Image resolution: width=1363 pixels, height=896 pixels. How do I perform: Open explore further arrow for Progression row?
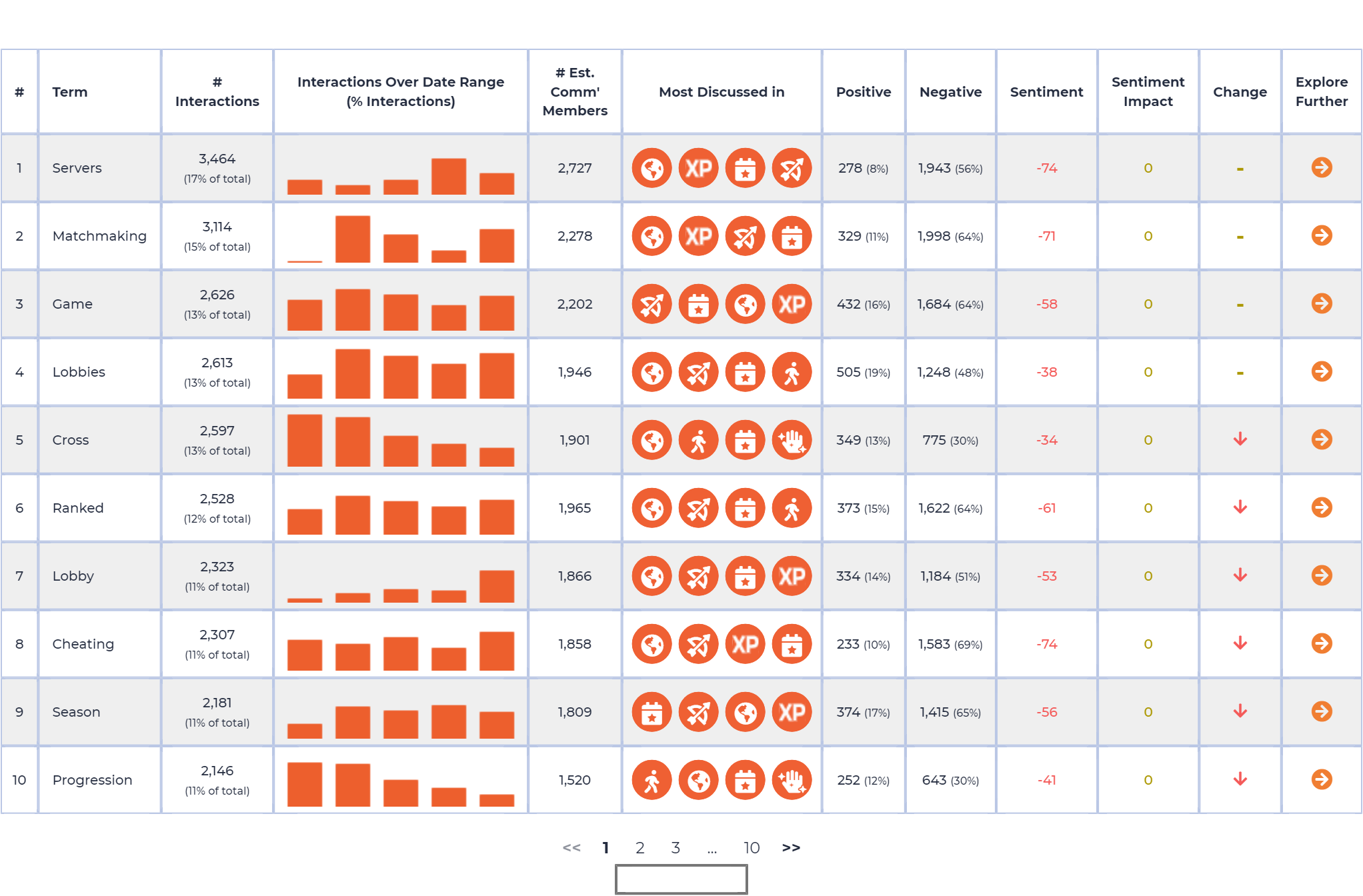click(1321, 779)
